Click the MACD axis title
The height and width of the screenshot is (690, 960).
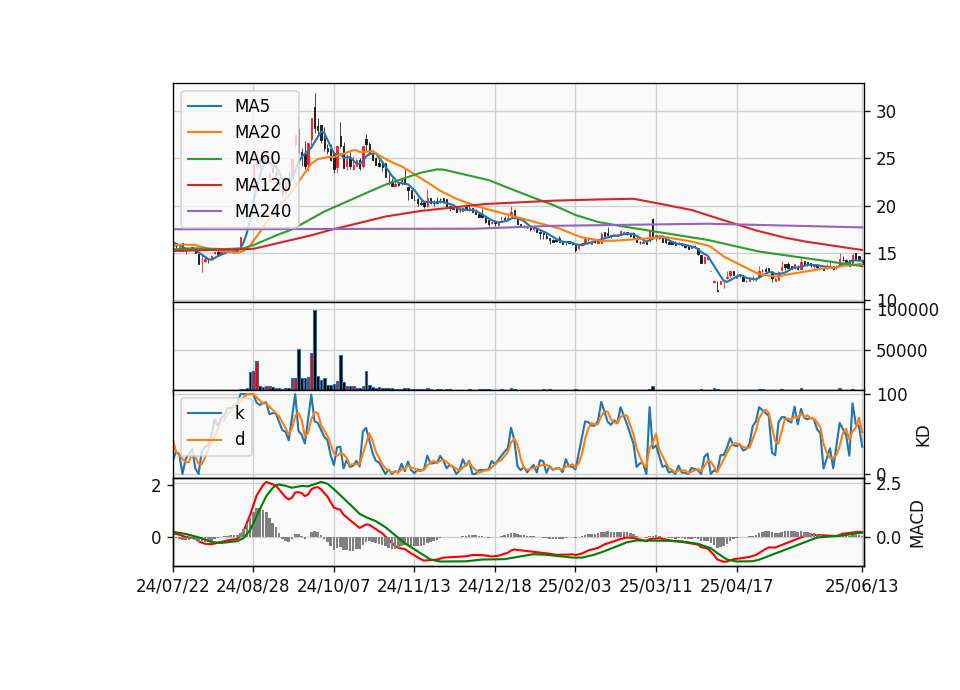click(x=917, y=524)
